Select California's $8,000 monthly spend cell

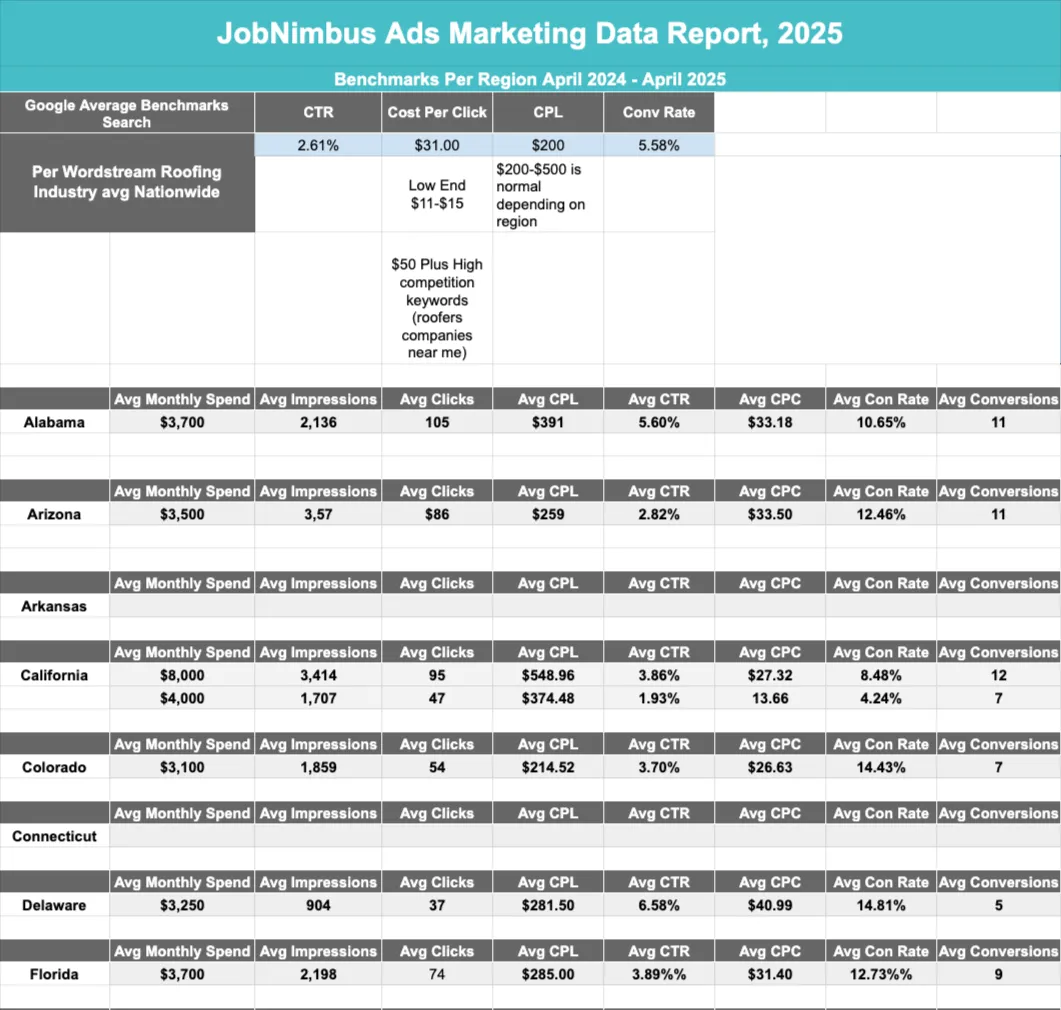[182, 675]
